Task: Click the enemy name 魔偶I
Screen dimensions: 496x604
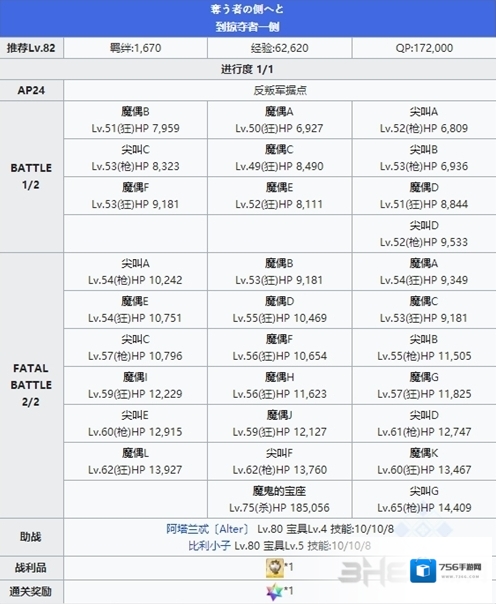Action: 136,377
